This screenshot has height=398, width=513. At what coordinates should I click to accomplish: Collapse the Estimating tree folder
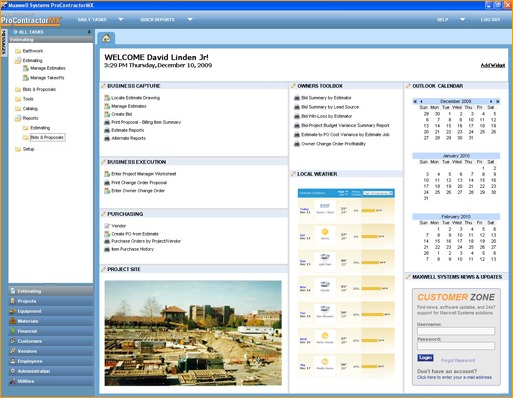pos(18,61)
